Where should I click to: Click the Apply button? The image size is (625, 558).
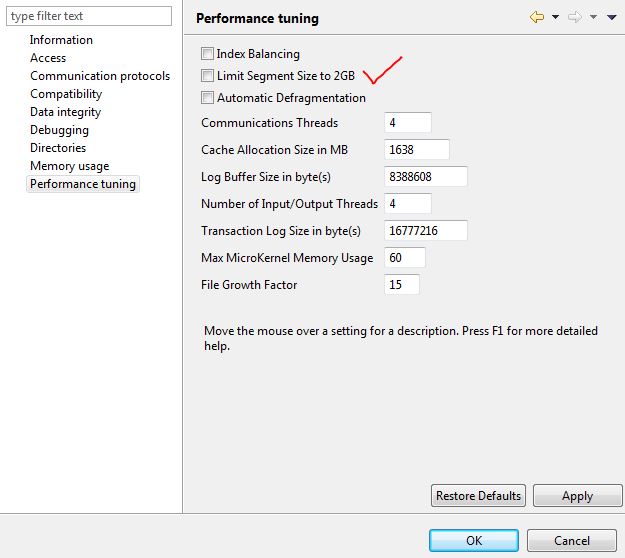point(577,496)
